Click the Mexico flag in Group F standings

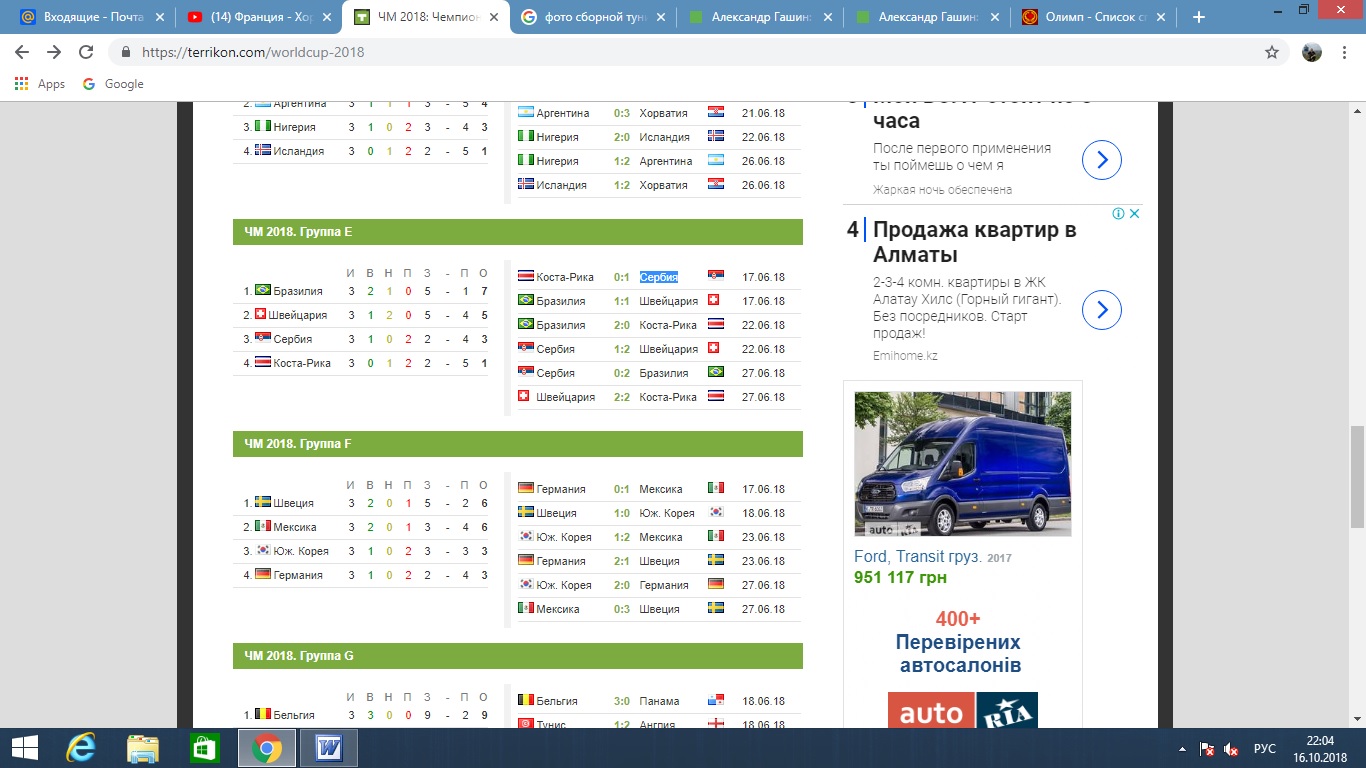coord(263,526)
